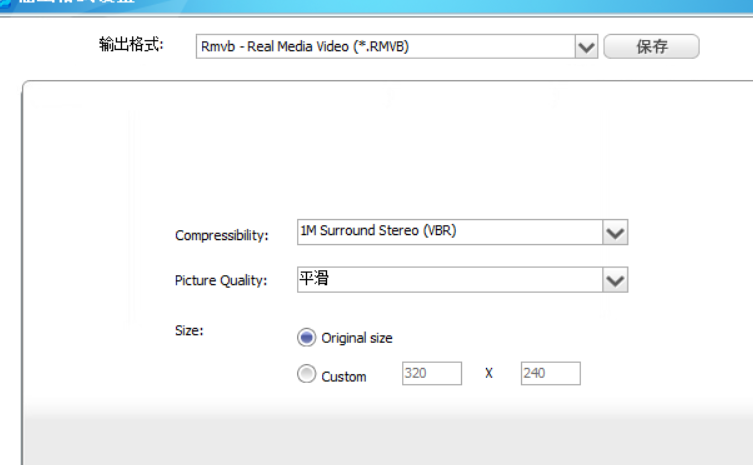This screenshot has height=465, width=753.
Task: Click the Picture Quality label
Action: tap(221, 281)
